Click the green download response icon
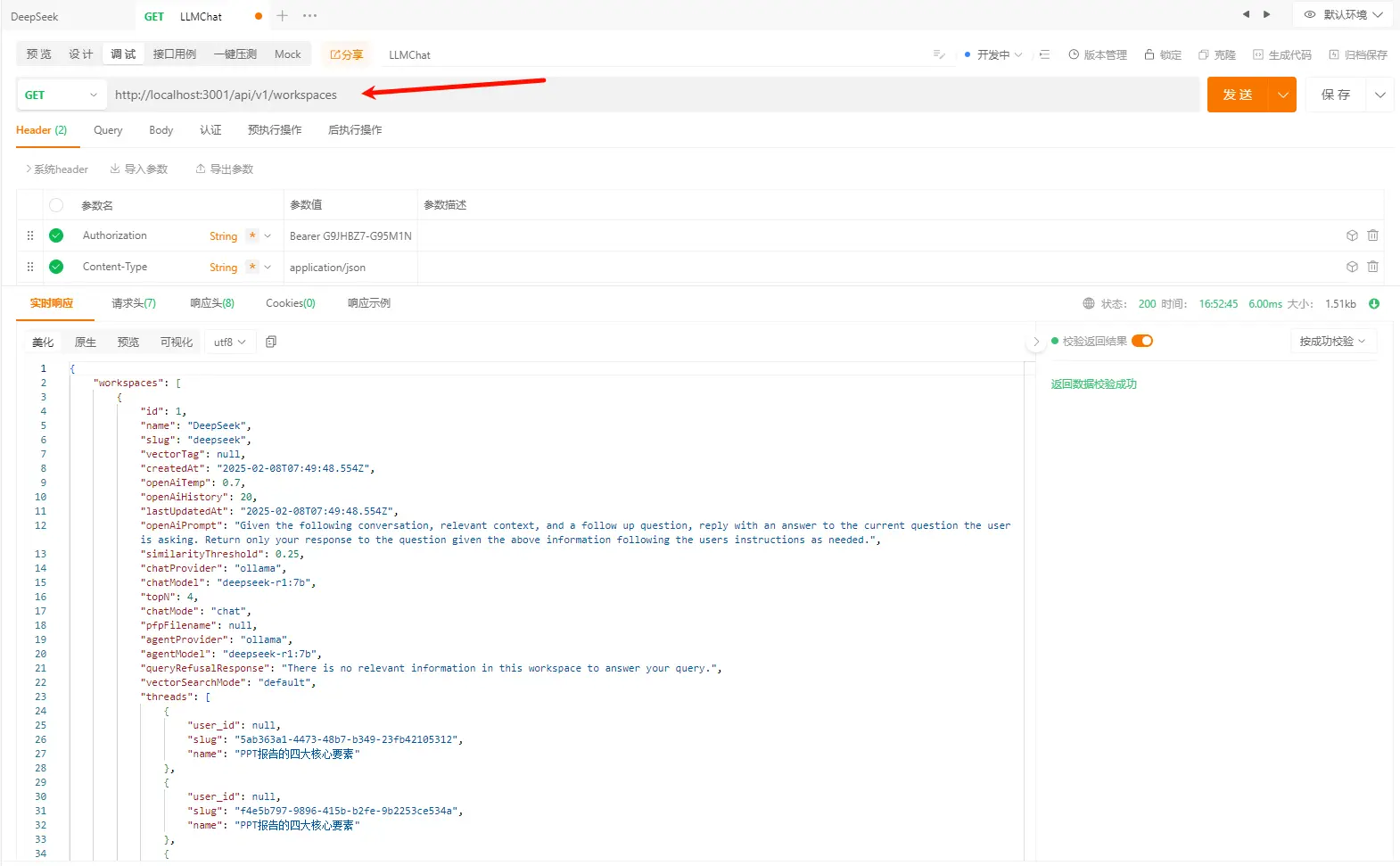 coord(1374,304)
